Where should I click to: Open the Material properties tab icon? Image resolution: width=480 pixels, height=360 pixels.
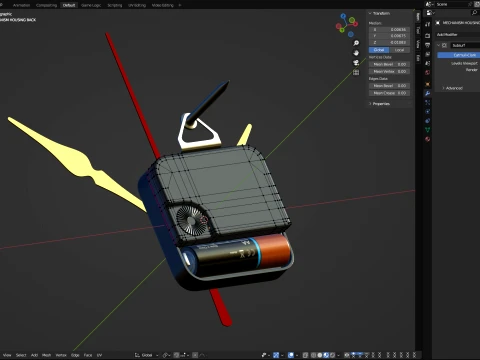point(428,139)
